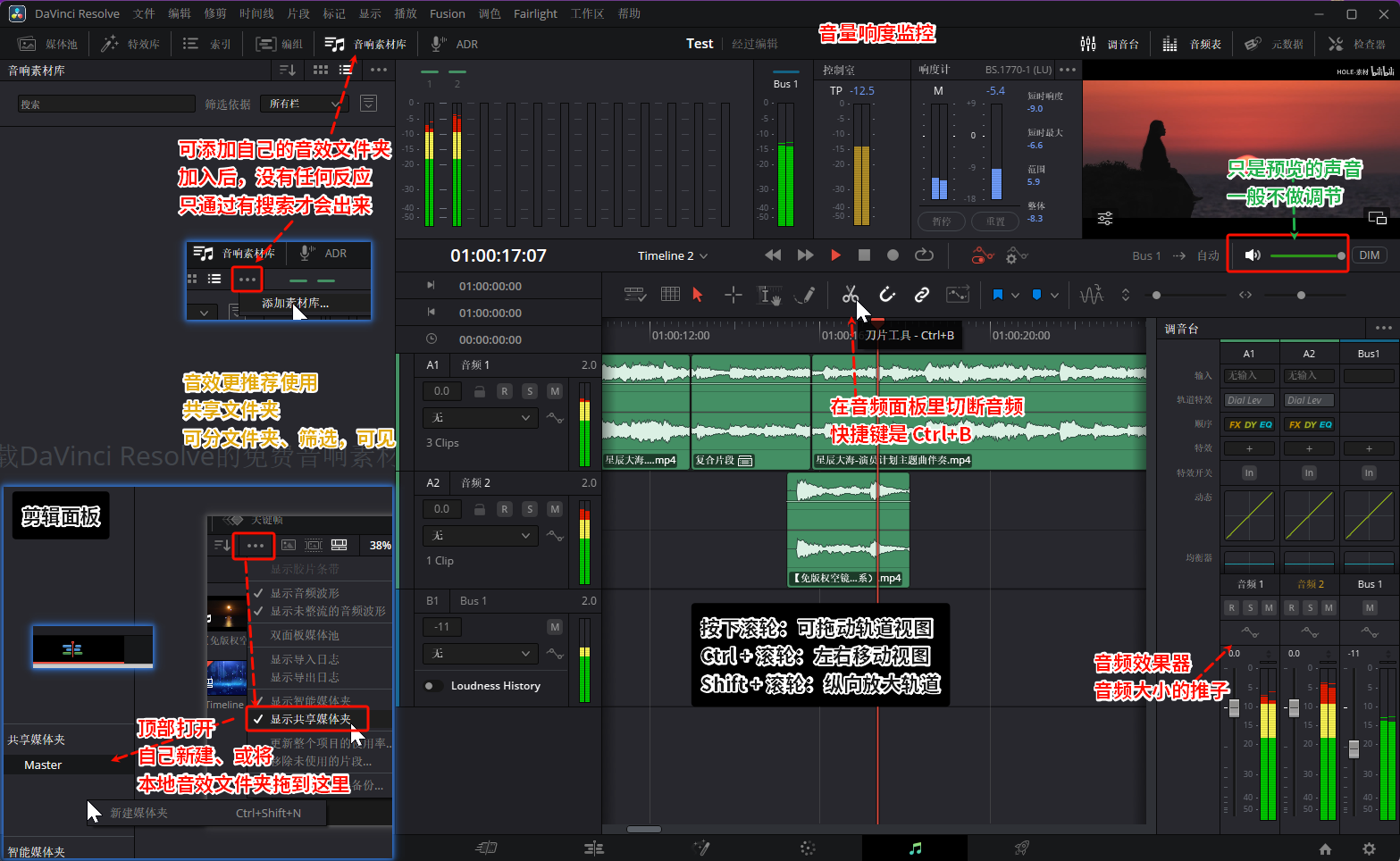1400x861 pixels.
Task: Click the 暂停 loudness meter button
Action: [942, 221]
